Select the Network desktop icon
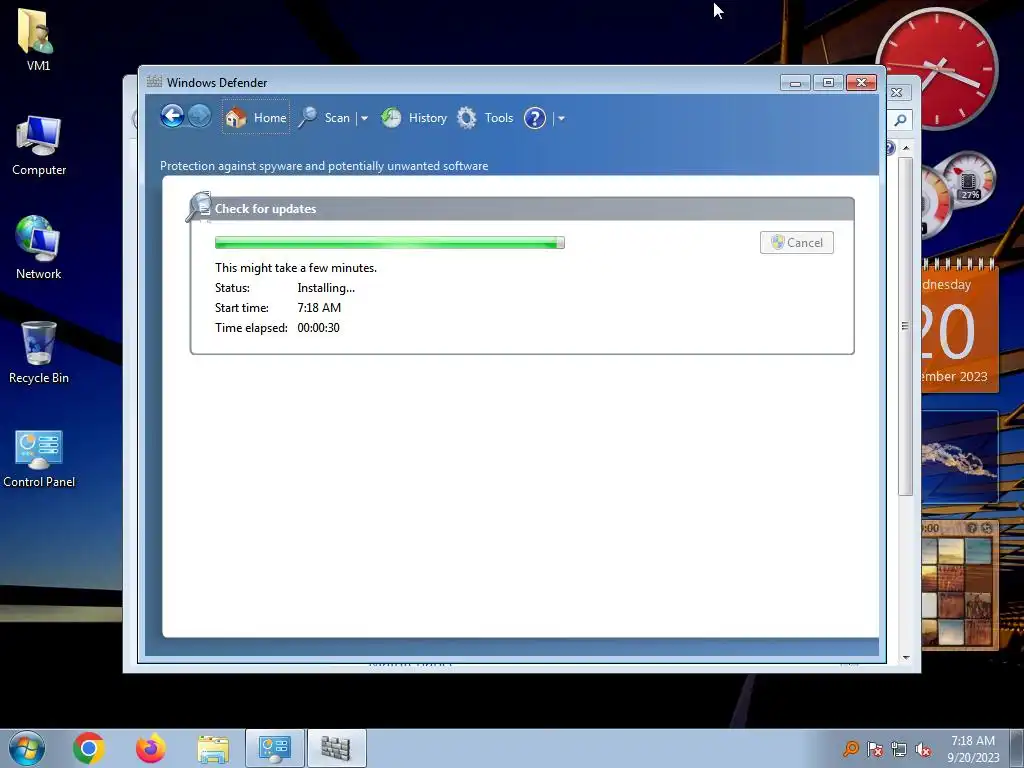The height and width of the screenshot is (768, 1024). tap(39, 248)
